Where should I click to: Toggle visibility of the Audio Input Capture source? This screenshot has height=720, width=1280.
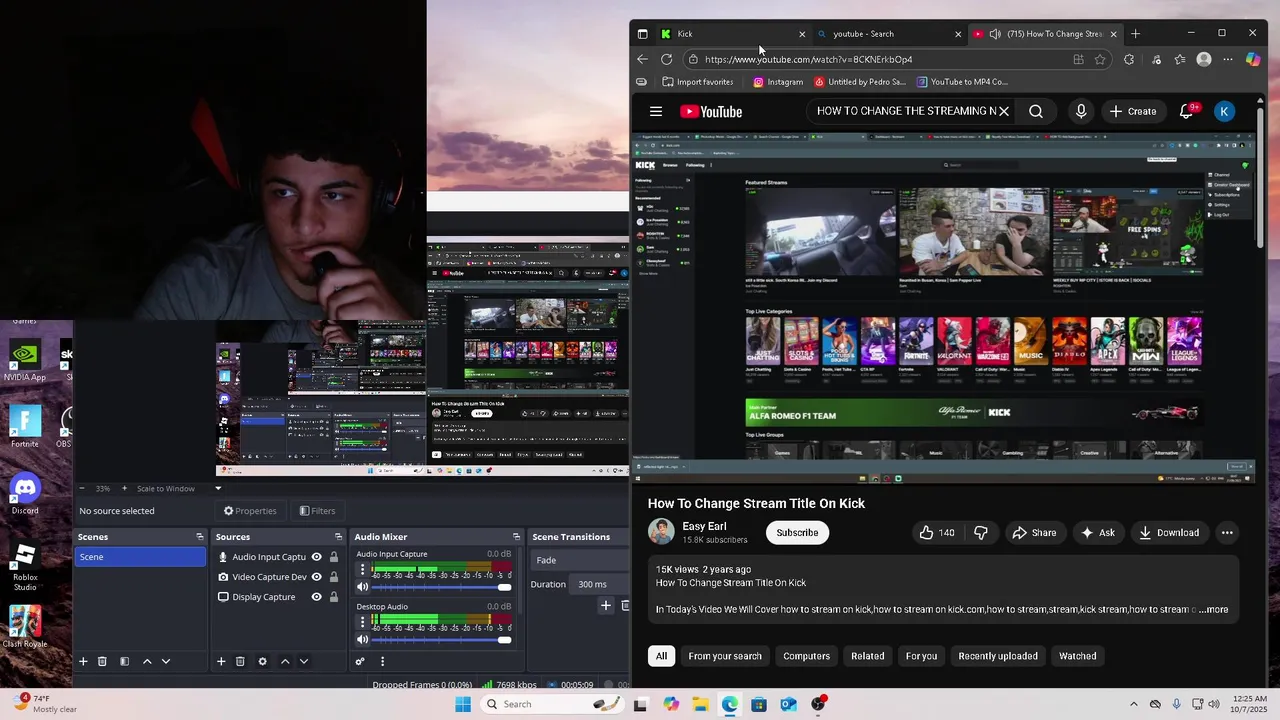point(316,557)
